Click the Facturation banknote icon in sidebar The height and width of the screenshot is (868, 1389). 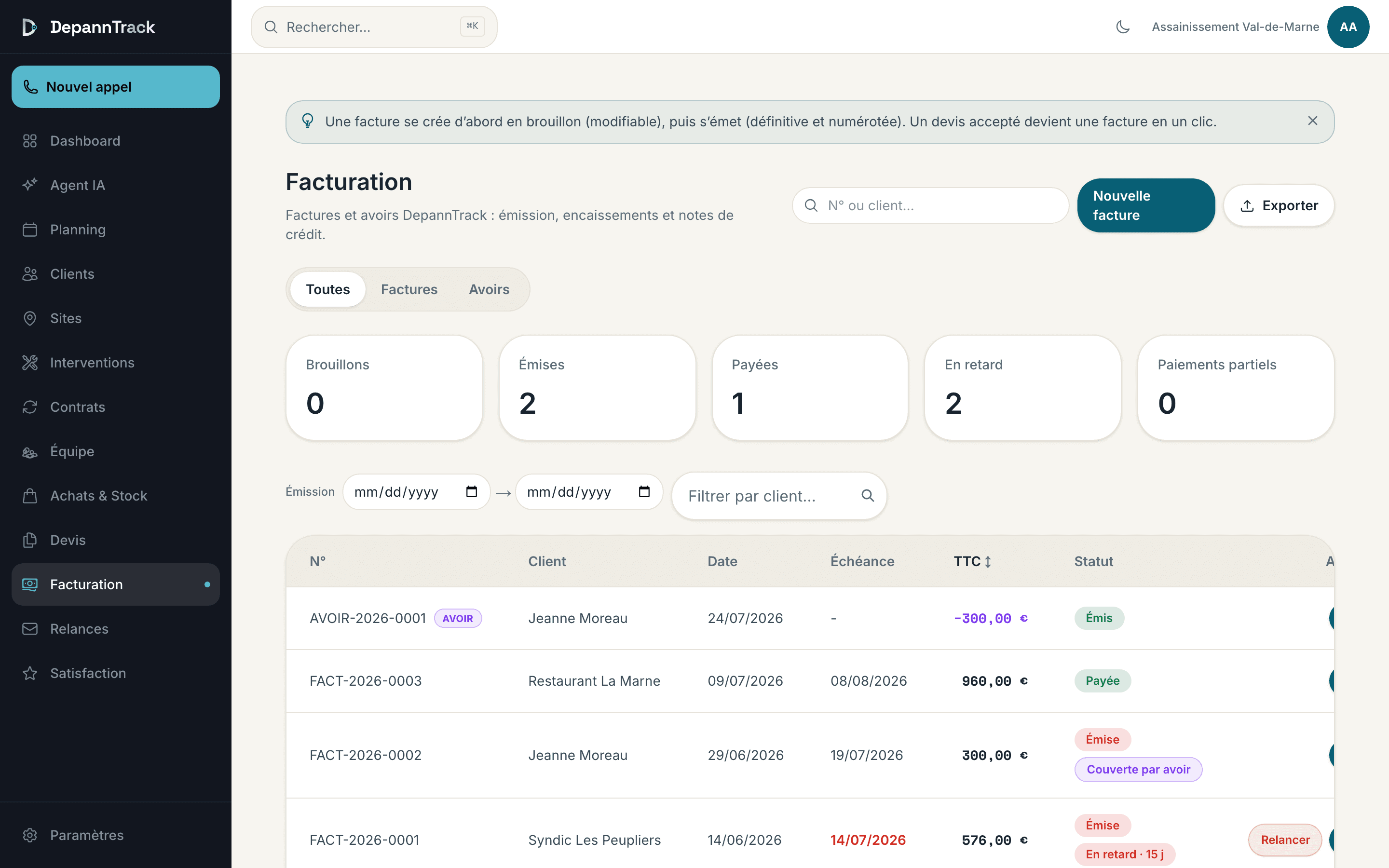click(30, 584)
